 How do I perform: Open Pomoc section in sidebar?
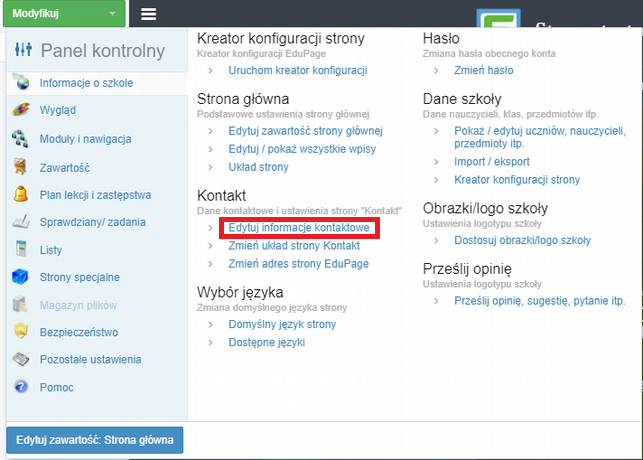[57, 387]
